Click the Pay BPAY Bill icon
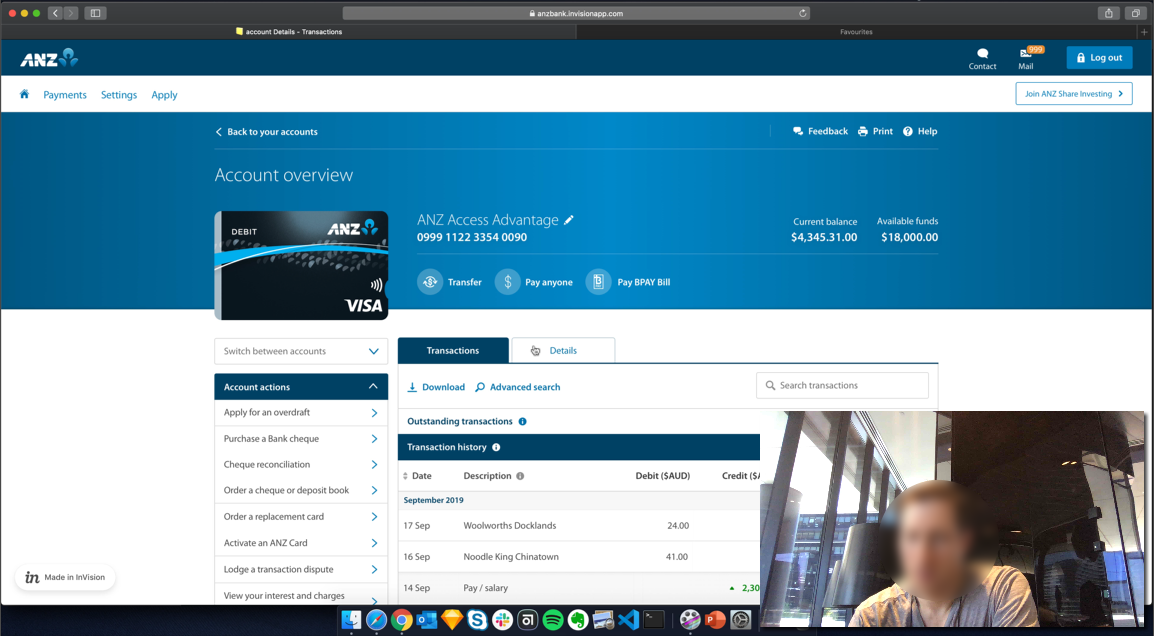This screenshot has width=1154, height=636. [598, 282]
